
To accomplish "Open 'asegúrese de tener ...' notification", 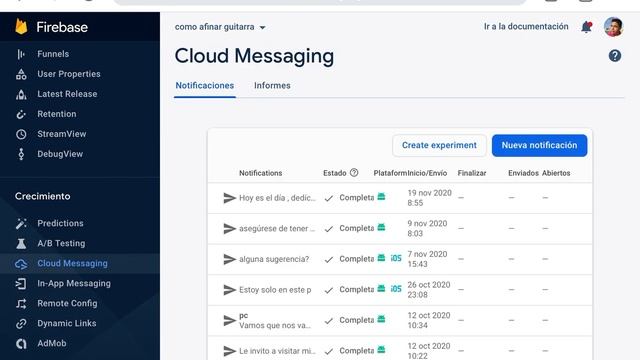I will 277,229.
